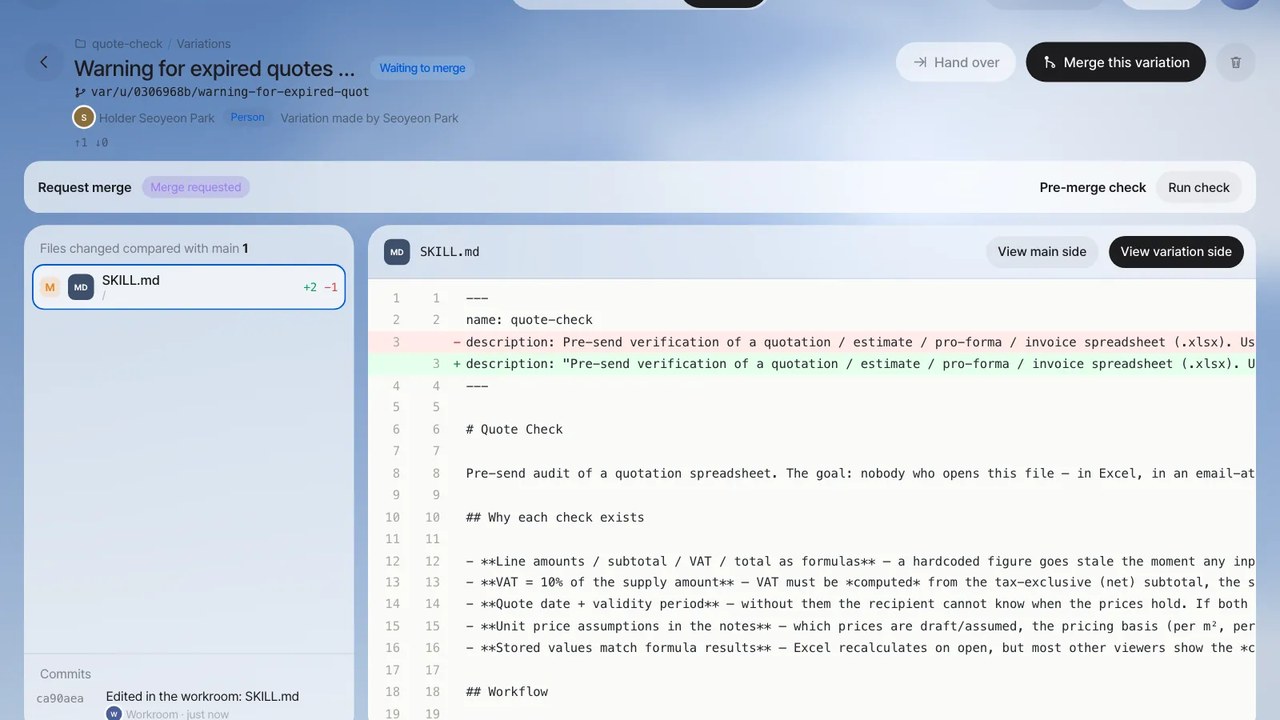Click the MD icon in the SKILL.md file row
Viewport: 1280px width, 720px height.
tap(81, 287)
